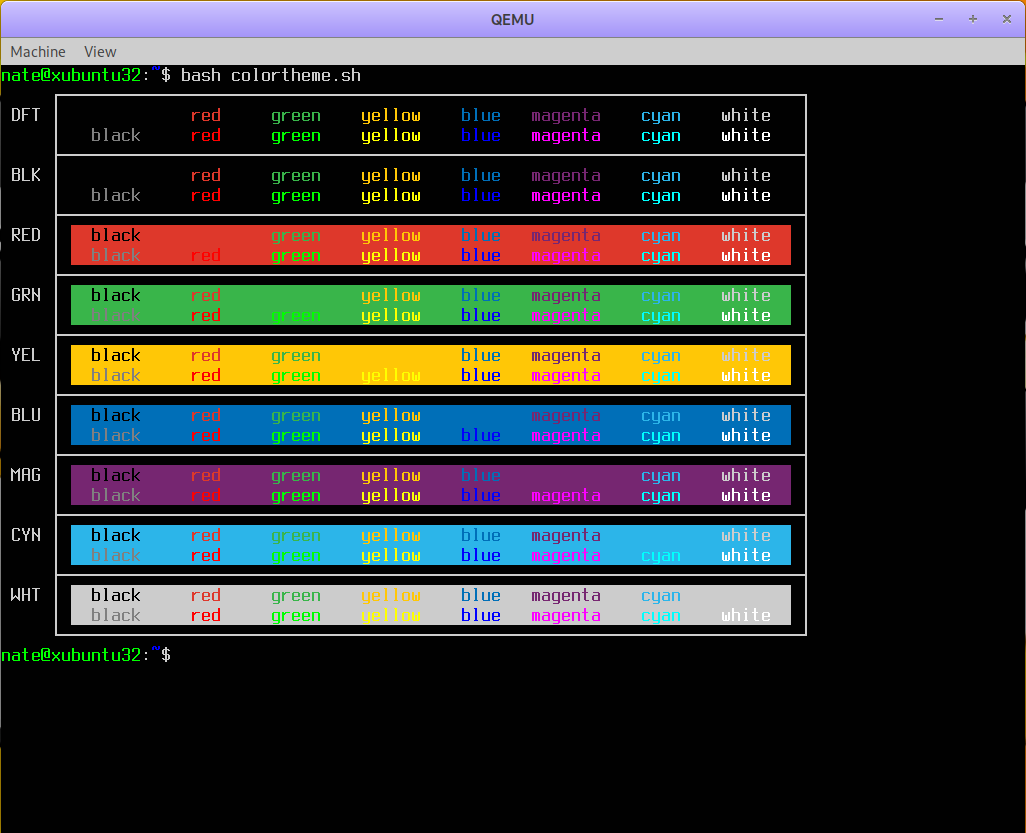
Task: Click the green background color band
Action: tap(430, 305)
